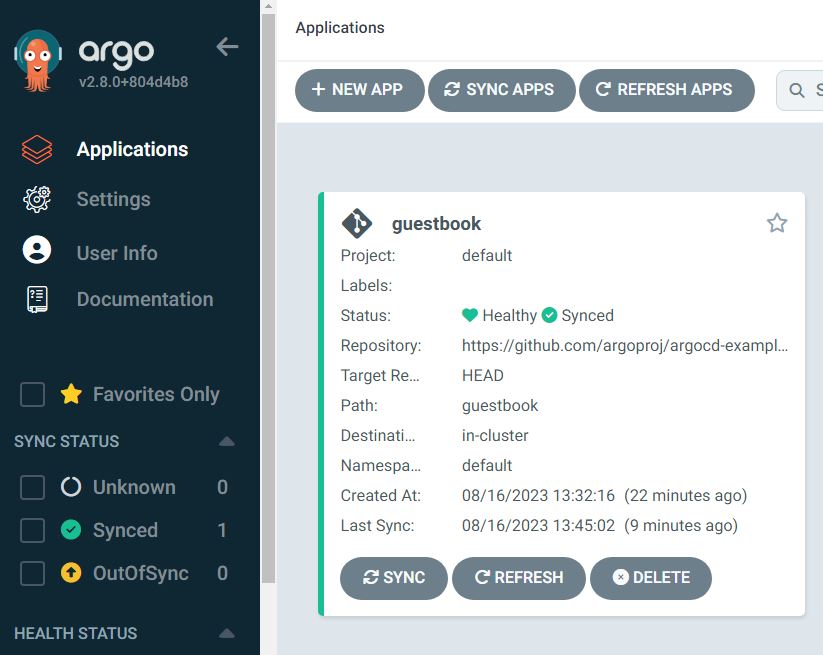This screenshot has height=655, width=823.
Task: Open the User Info page
Action: coord(117,253)
